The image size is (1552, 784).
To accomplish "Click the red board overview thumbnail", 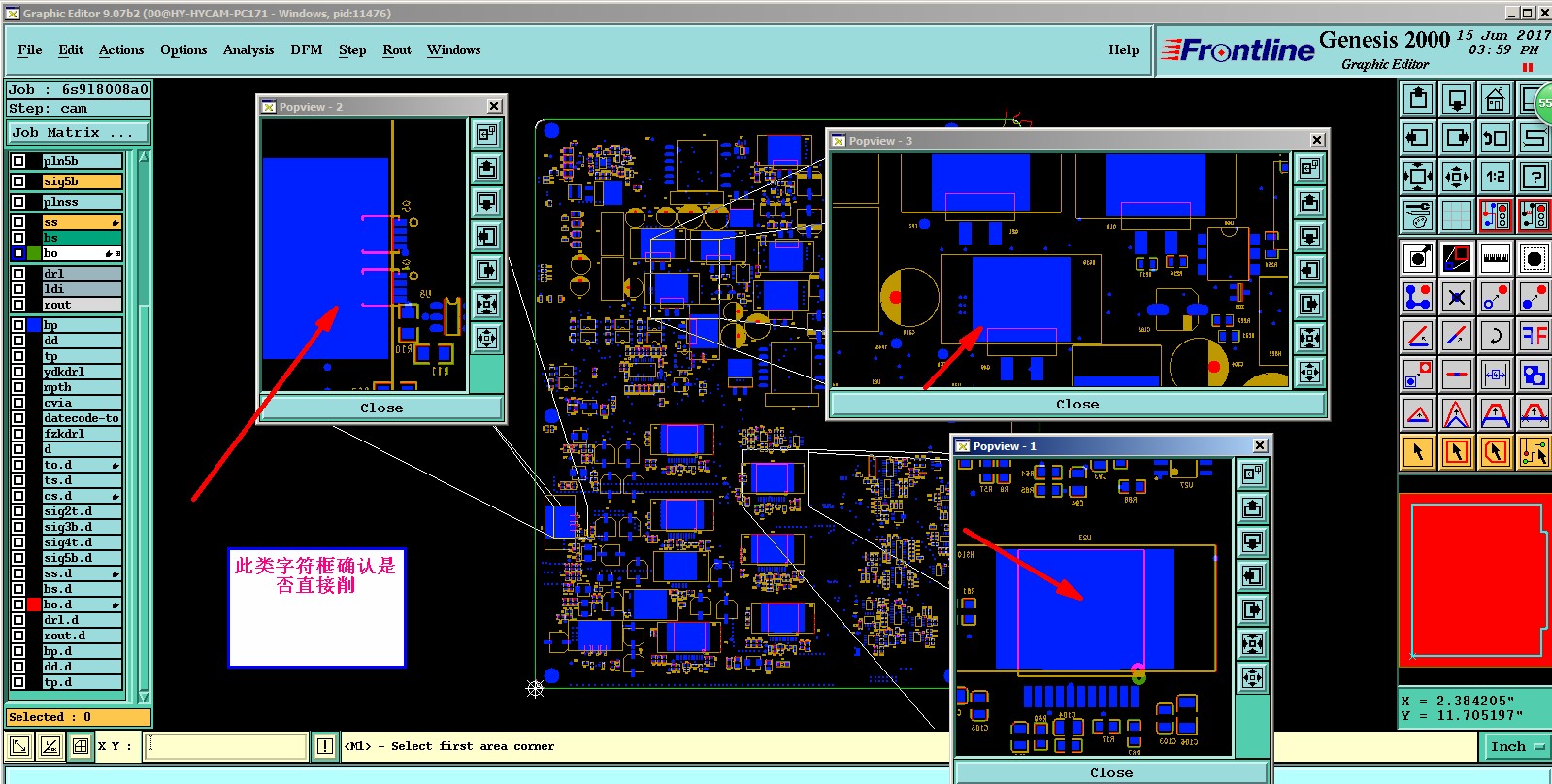I will 1475,580.
